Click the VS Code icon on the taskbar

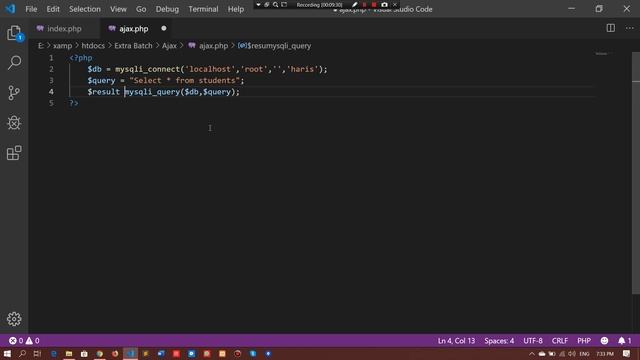pos(131,353)
